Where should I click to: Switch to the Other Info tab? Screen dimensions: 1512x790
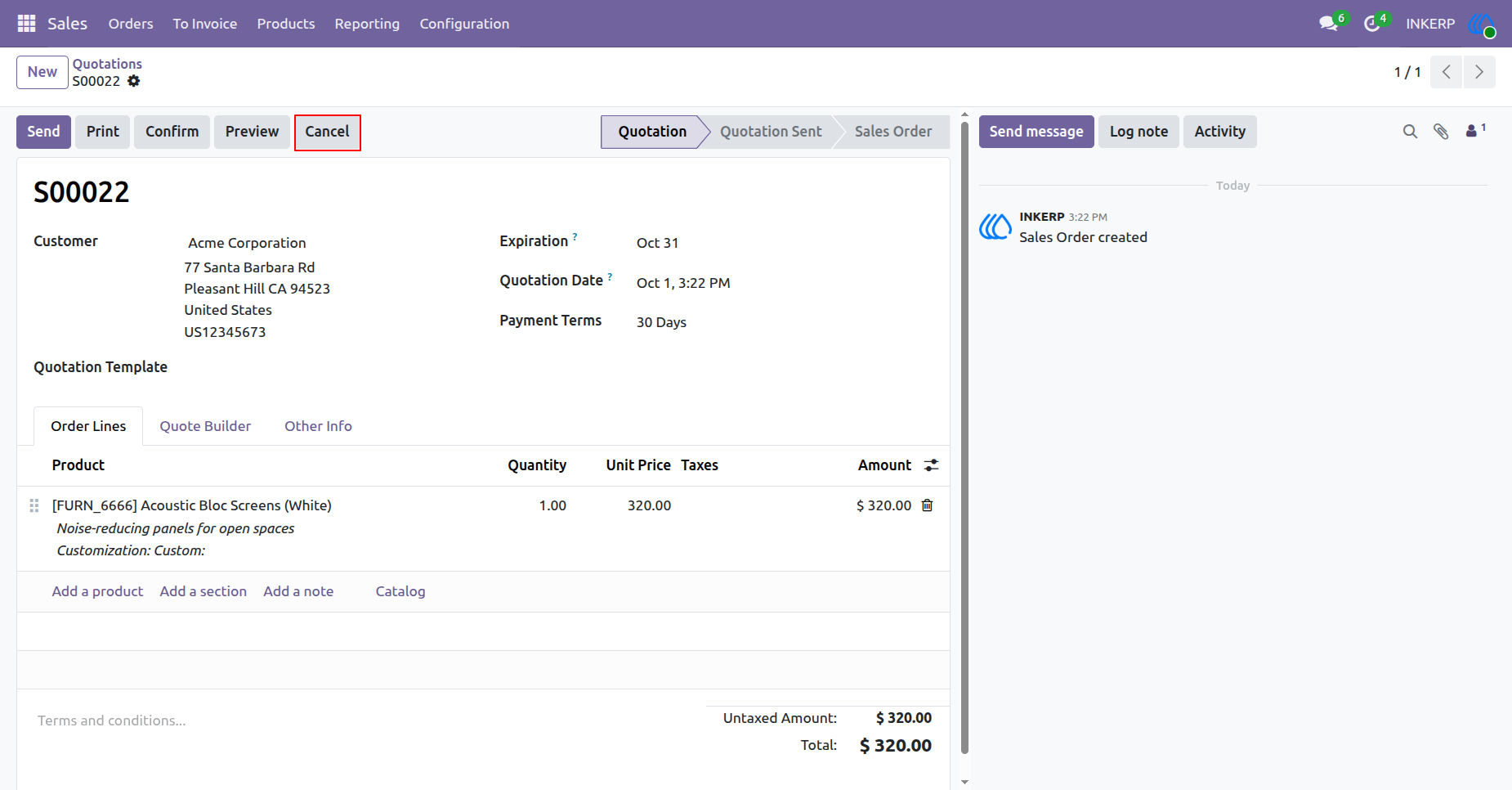pyautogui.click(x=318, y=426)
